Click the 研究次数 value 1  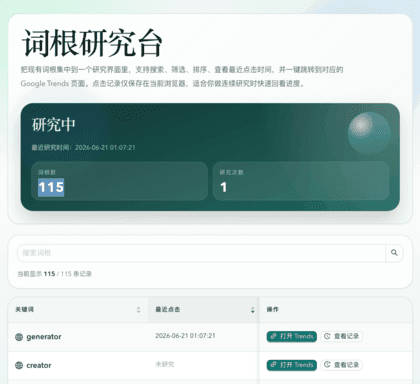[224, 187]
